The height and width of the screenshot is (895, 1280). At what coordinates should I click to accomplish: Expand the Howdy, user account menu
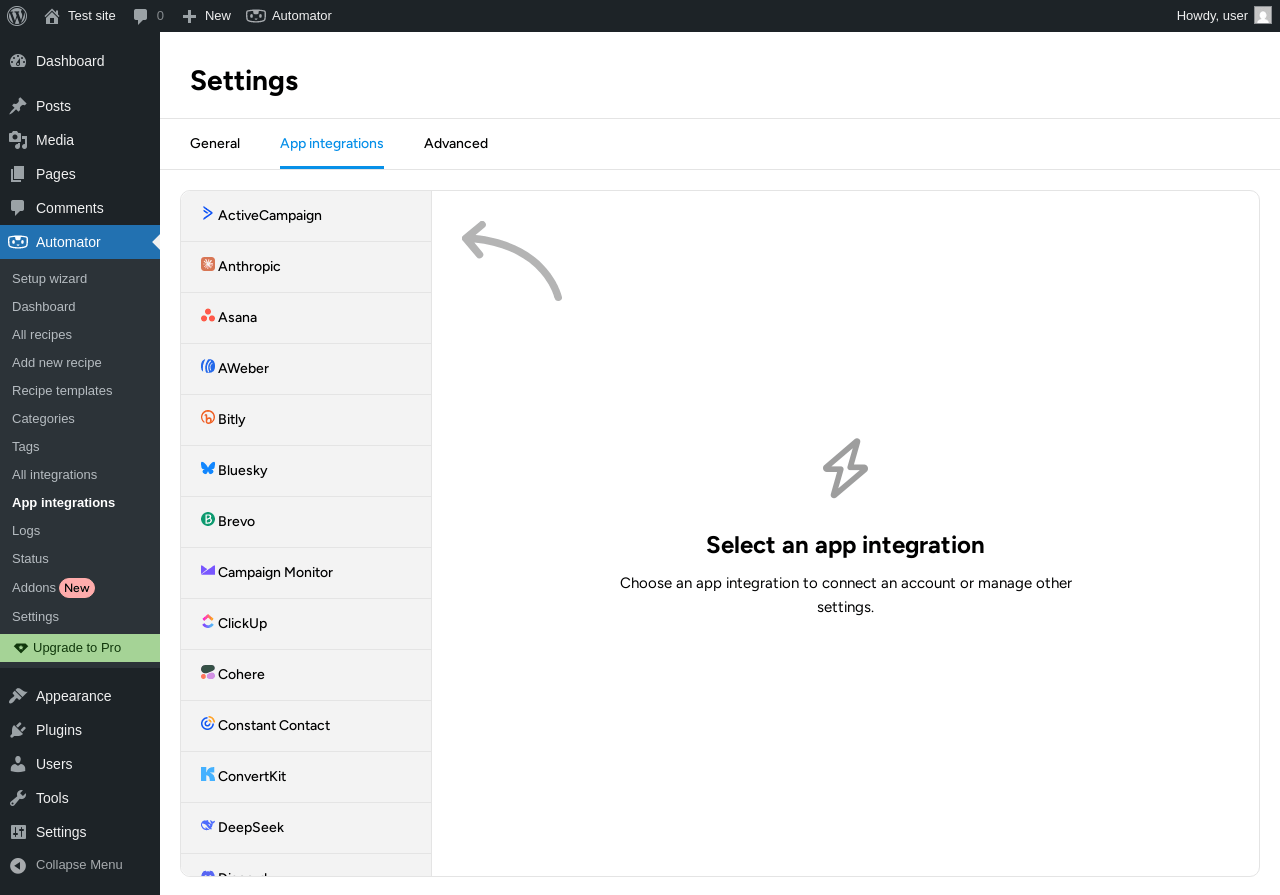pyautogui.click(x=1212, y=16)
